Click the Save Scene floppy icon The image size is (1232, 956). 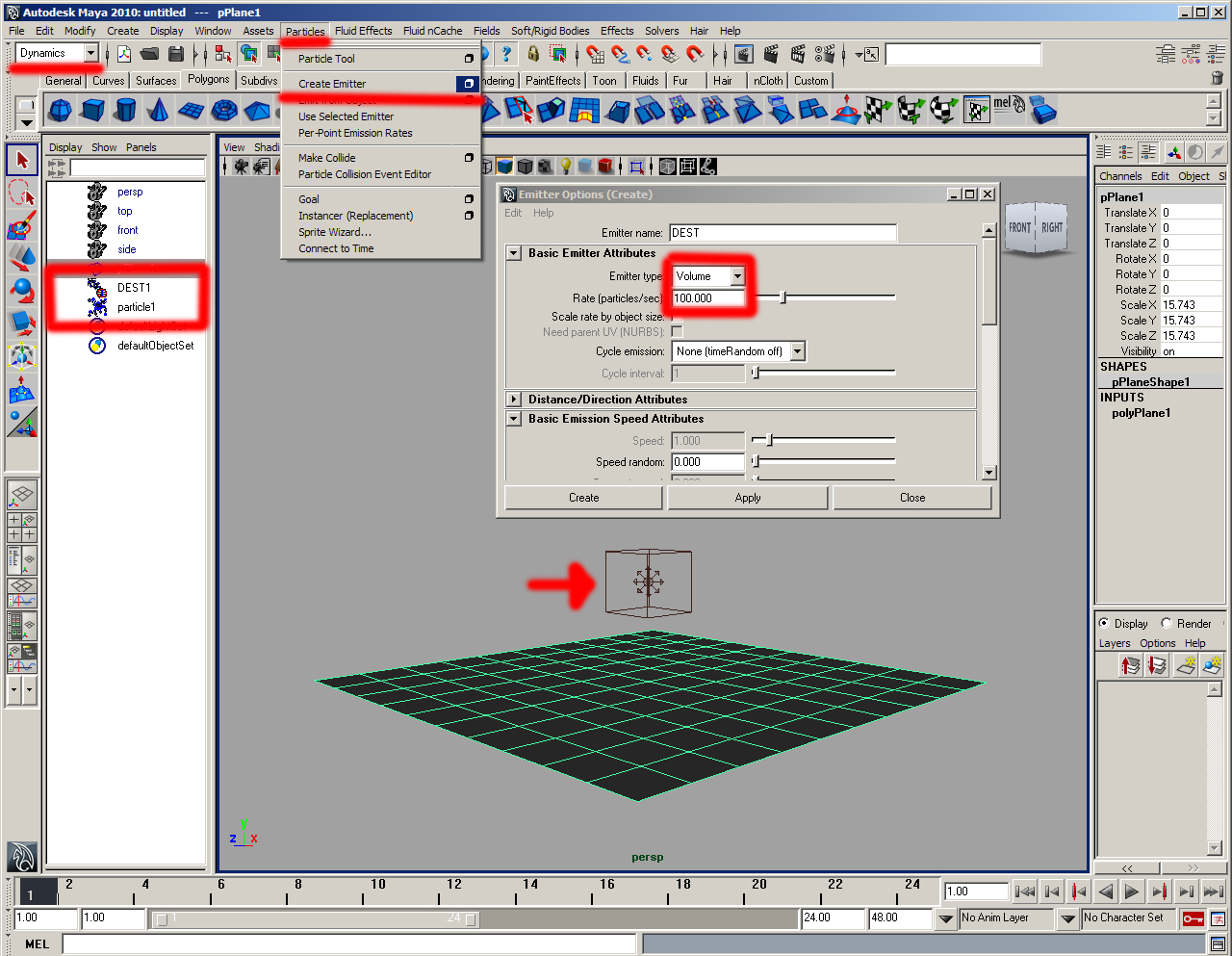[175, 54]
